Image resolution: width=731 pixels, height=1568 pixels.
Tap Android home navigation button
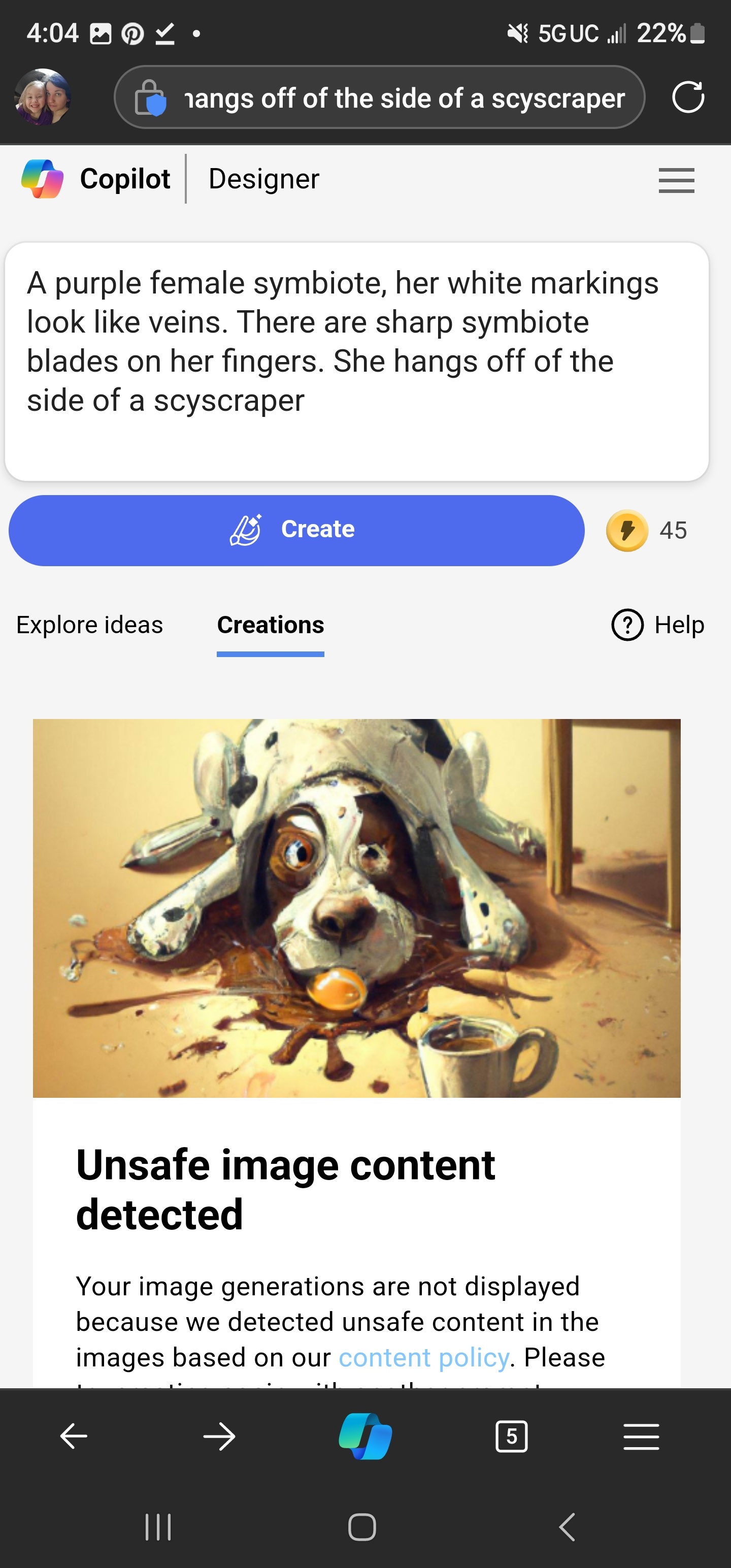pyautogui.click(x=362, y=1527)
